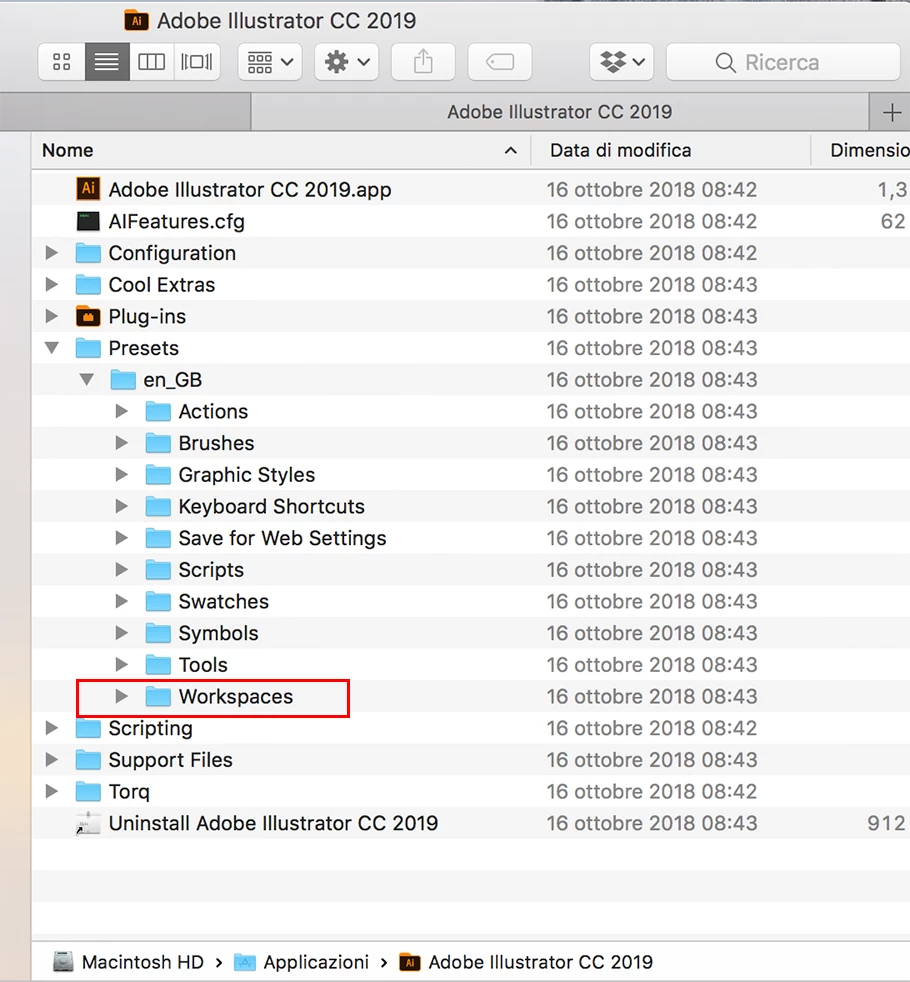Expand the Actions folder

(122, 411)
